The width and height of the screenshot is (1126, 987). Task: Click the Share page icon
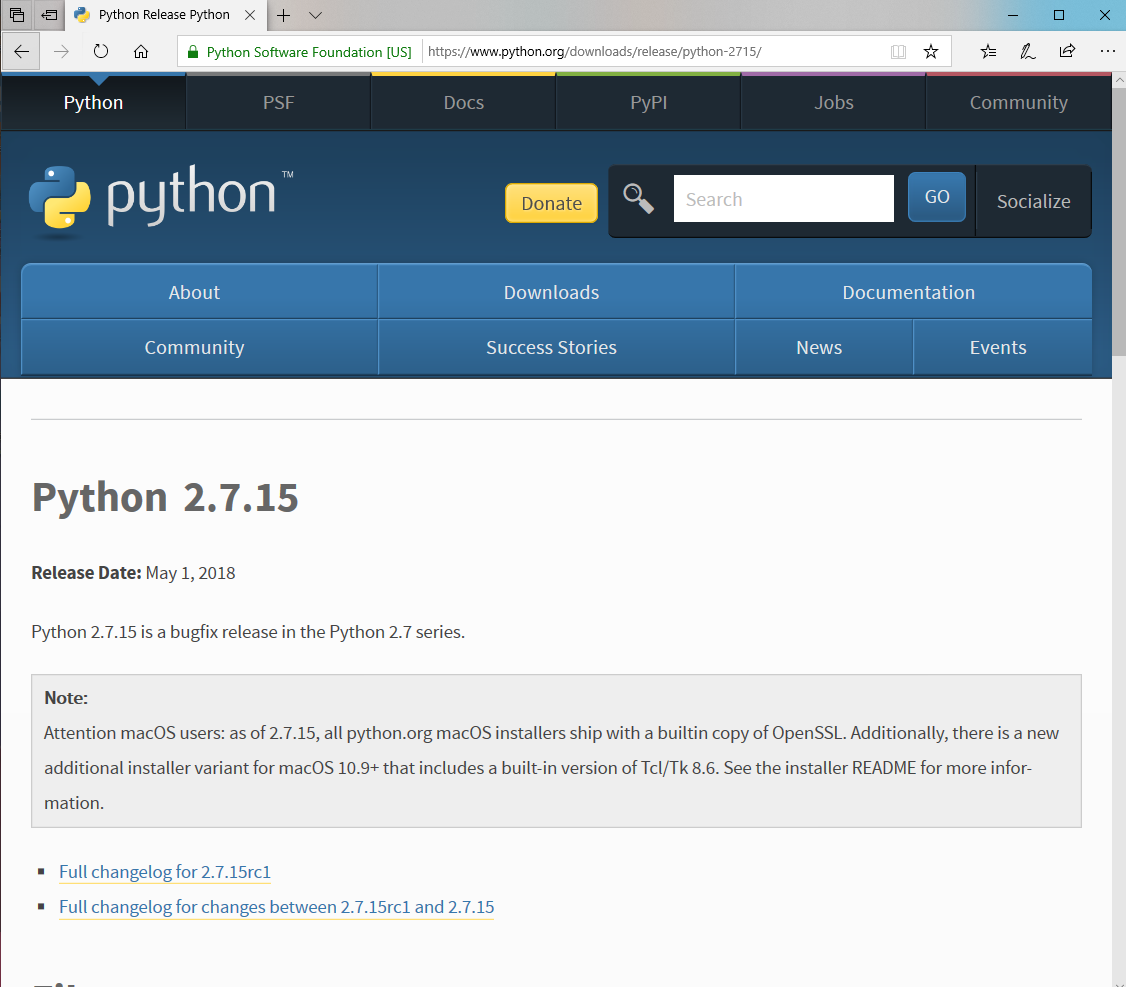click(x=1067, y=51)
